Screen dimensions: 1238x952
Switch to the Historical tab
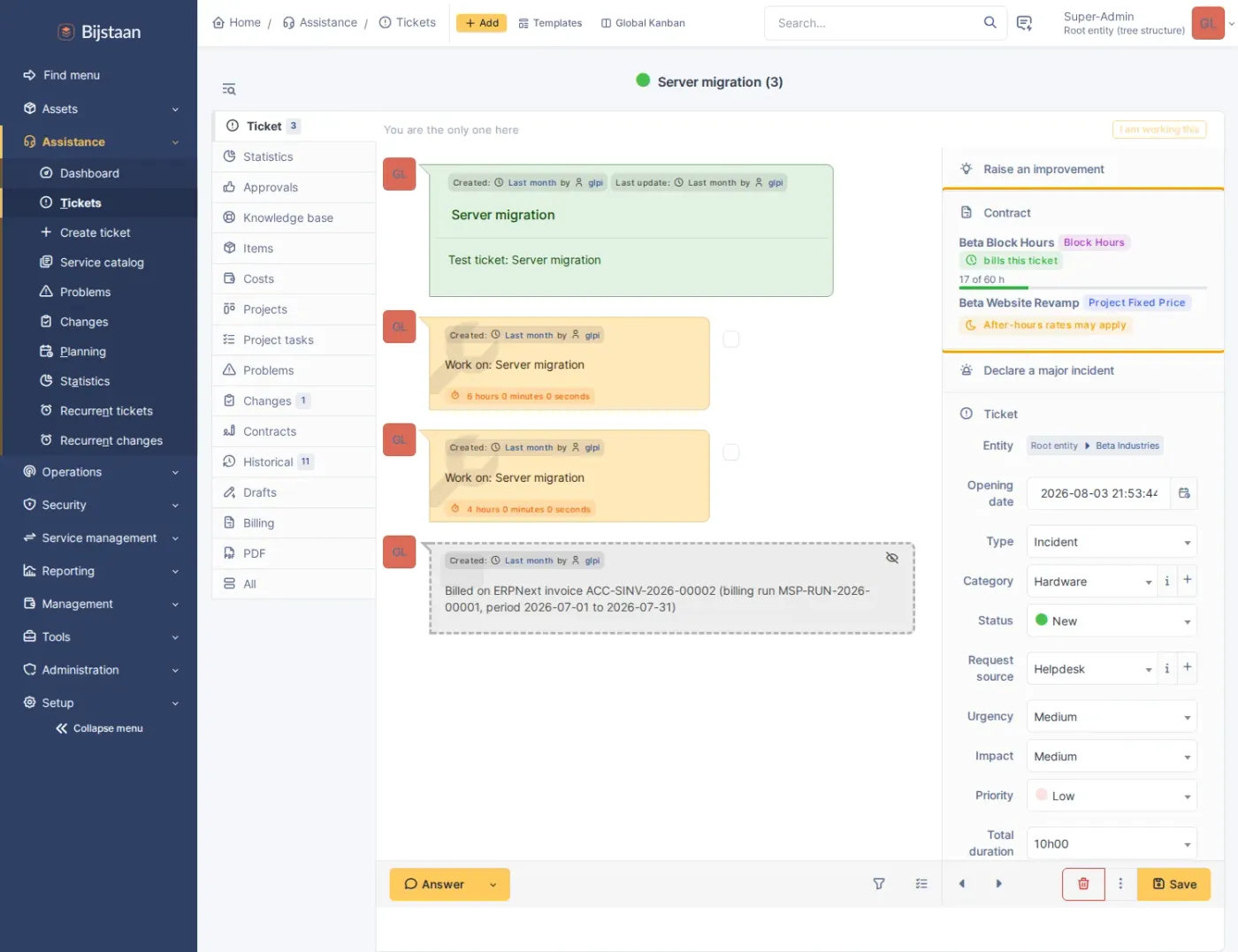point(294,461)
